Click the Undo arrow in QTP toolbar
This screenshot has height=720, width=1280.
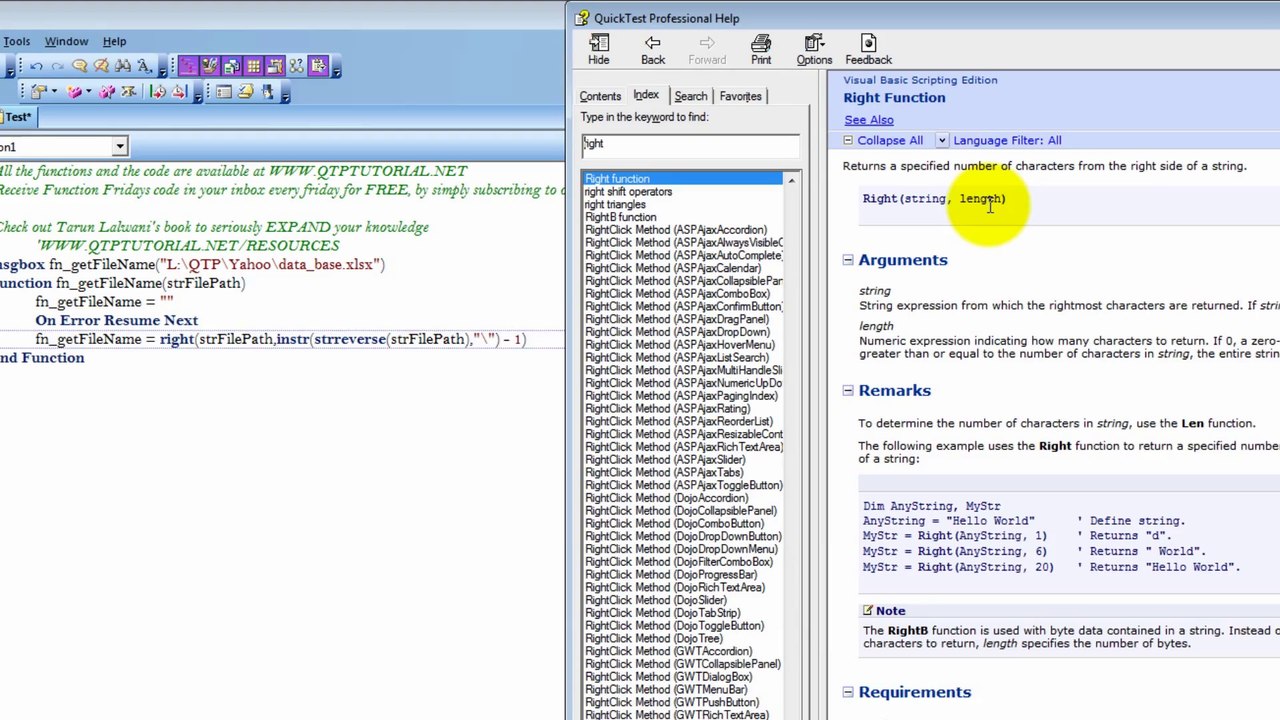pos(36,67)
